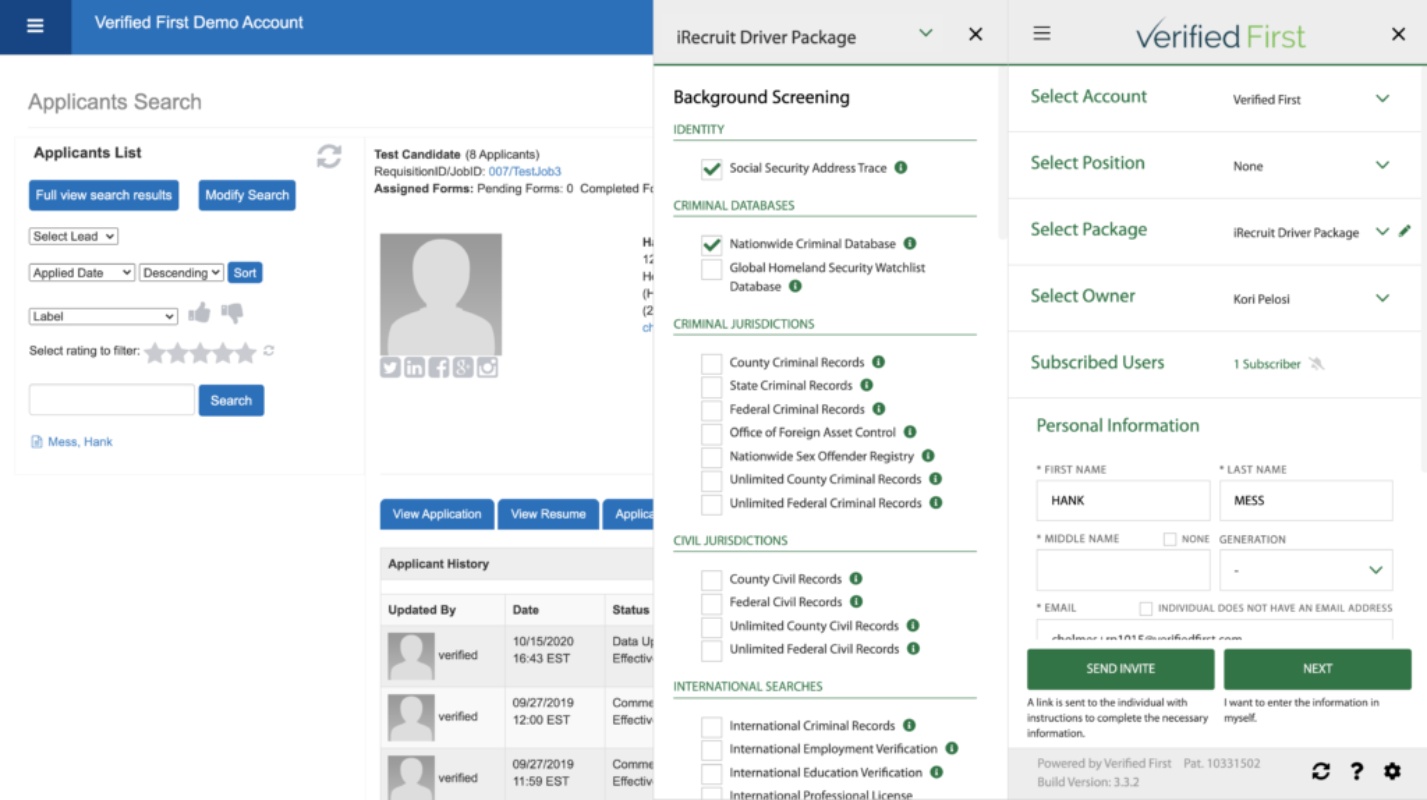Image resolution: width=1427 pixels, height=800 pixels.
Task: Expand the Select Position dropdown
Action: click(x=1383, y=165)
